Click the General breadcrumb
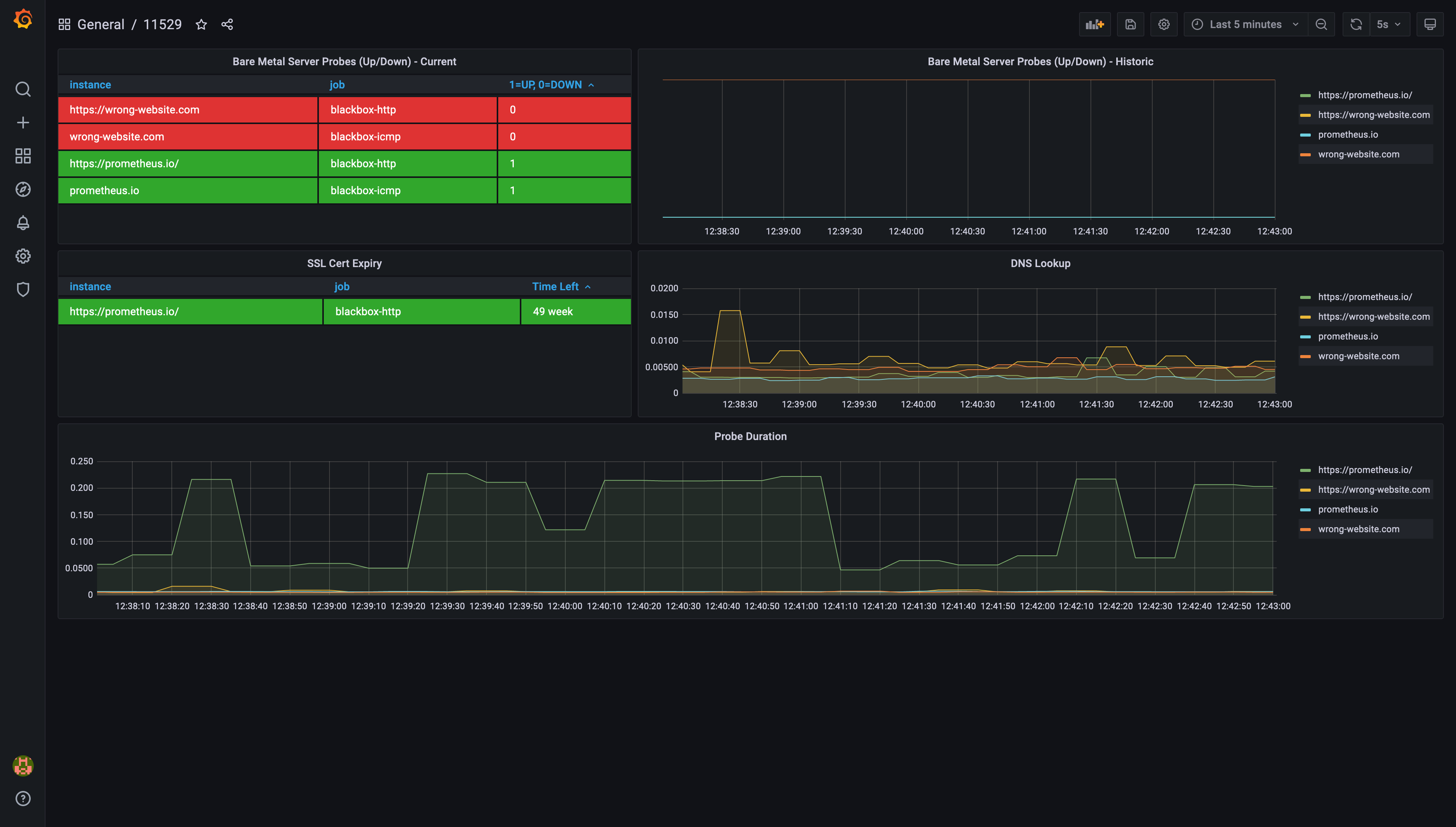The image size is (1456, 827). coord(100,24)
